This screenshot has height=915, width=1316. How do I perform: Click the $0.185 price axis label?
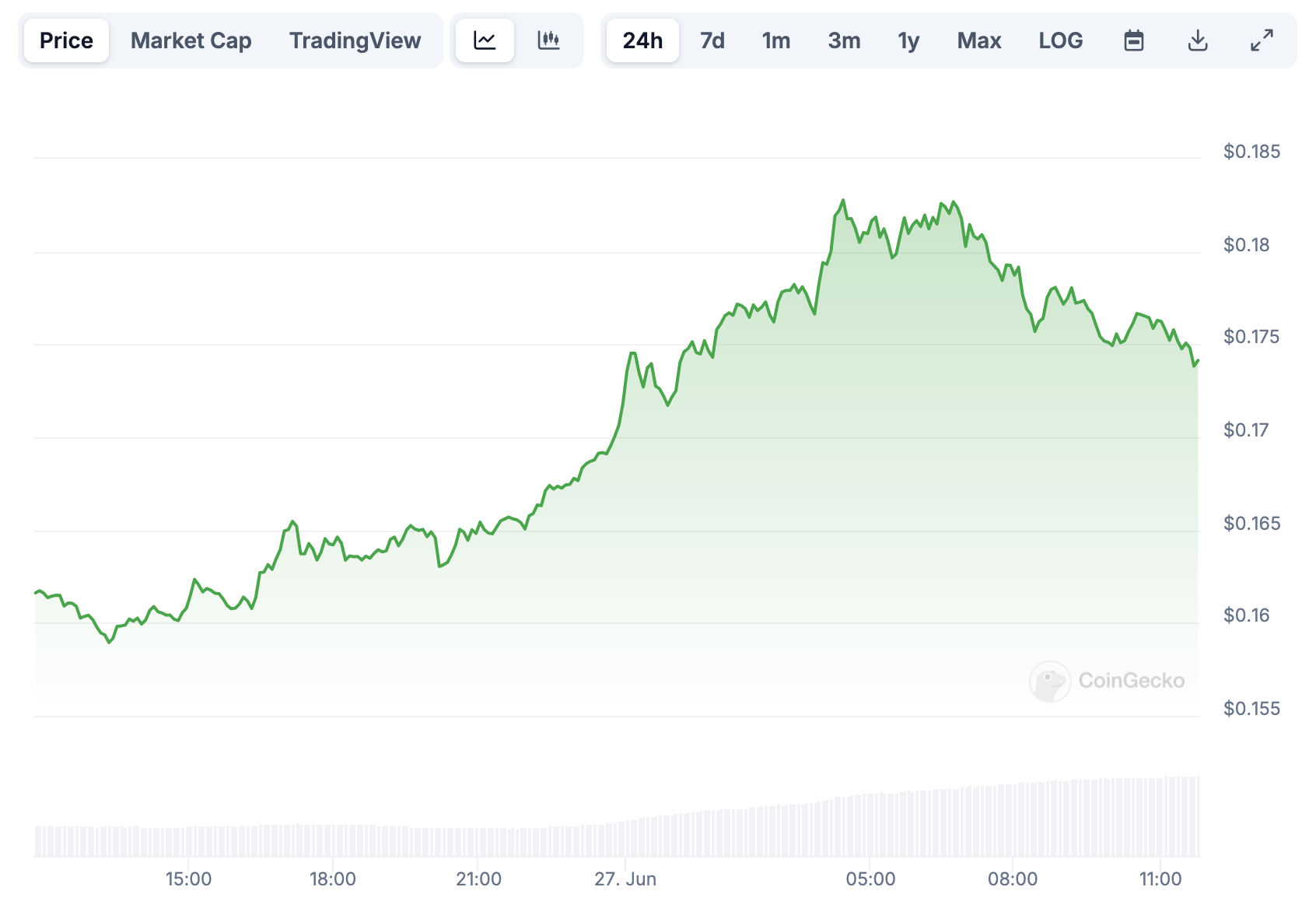pyautogui.click(x=1251, y=152)
